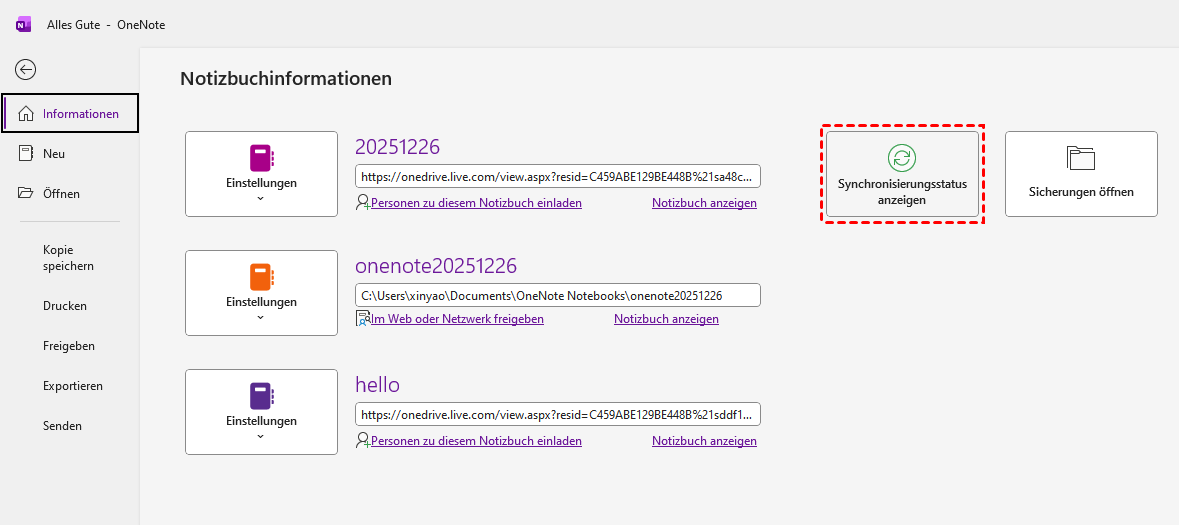The image size is (1179, 525).
Task: Open the sync status view icon
Action: point(902,157)
